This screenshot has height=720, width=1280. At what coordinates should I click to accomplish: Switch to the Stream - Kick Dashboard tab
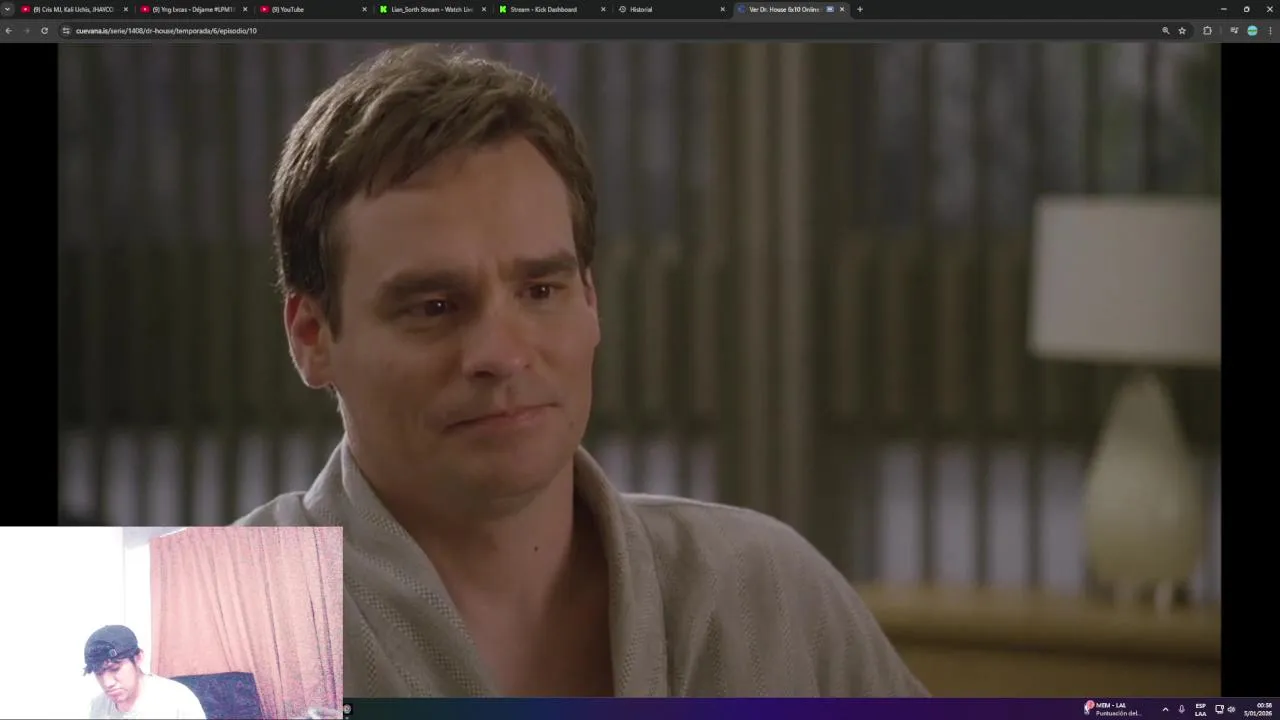point(551,9)
